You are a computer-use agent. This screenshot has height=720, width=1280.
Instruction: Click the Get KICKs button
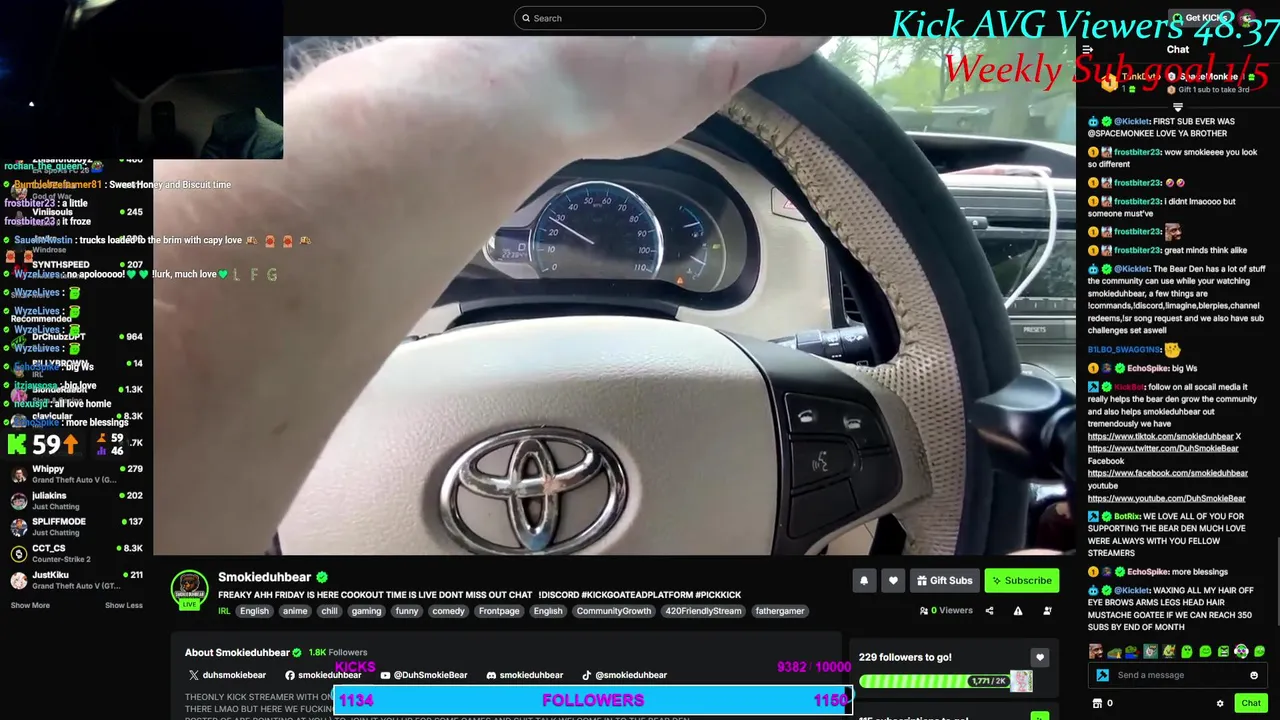pyautogui.click(x=1198, y=18)
